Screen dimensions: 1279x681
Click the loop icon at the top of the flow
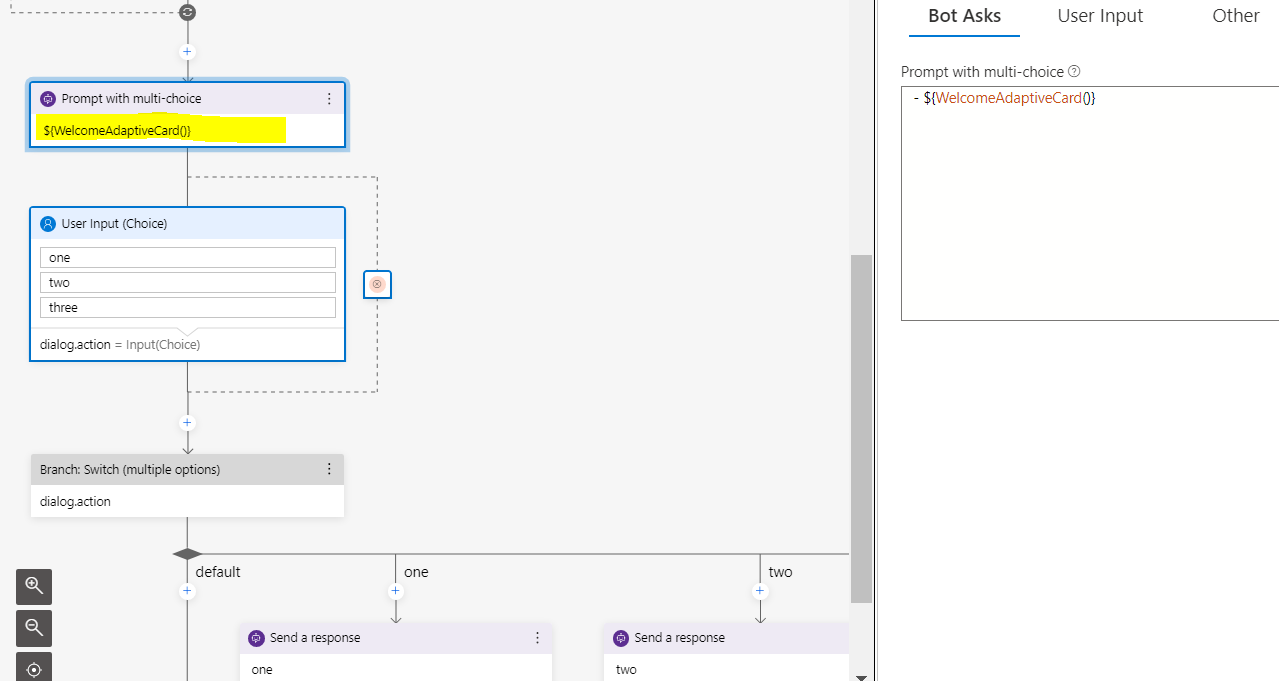187,12
